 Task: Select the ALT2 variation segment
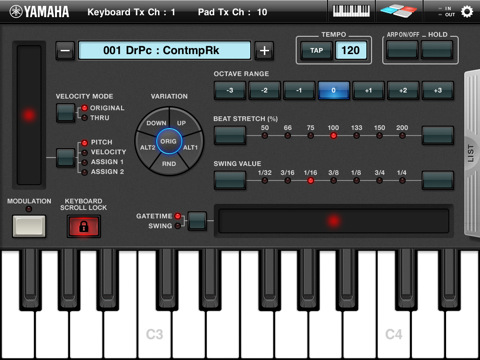tap(147, 148)
